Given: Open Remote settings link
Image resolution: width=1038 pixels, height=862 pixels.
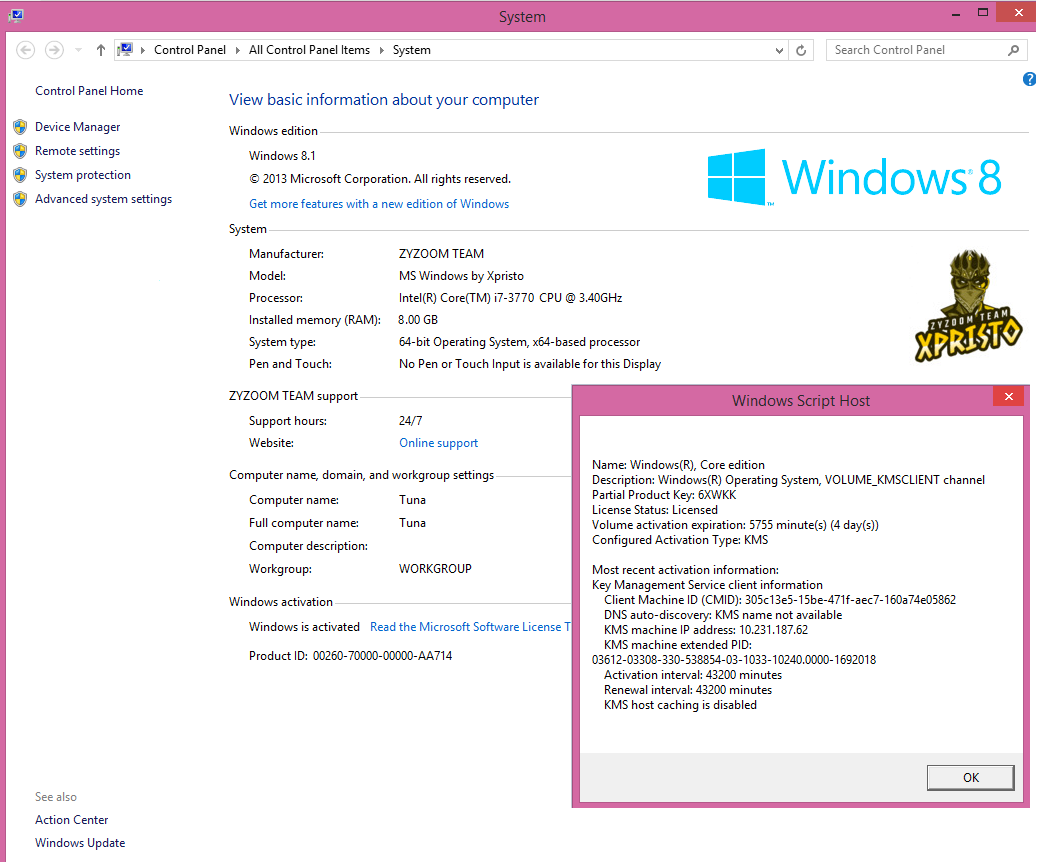Looking at the screenshot, I should click(x=77, y=151).
